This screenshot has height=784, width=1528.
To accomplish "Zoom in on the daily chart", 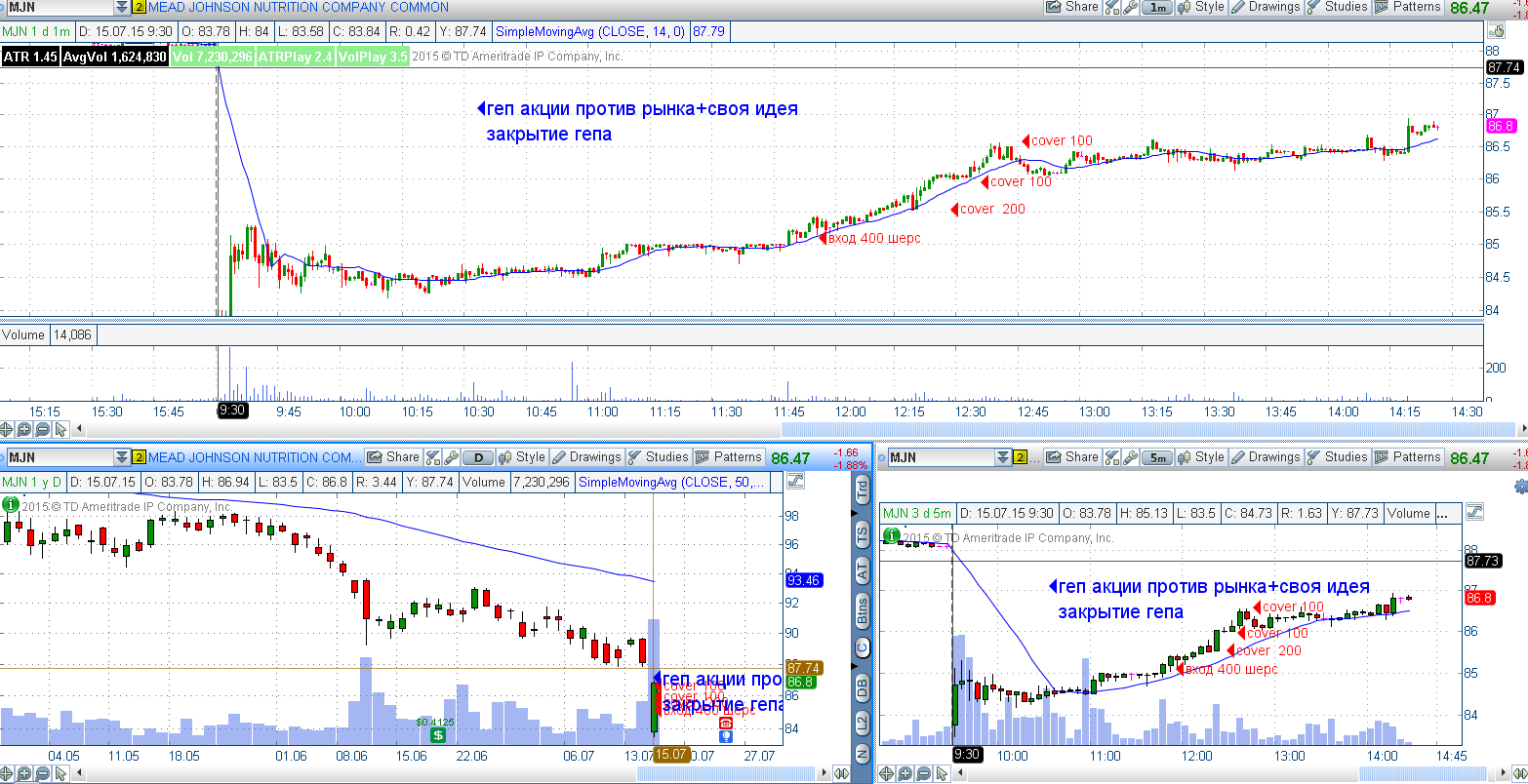I will 25,774.
